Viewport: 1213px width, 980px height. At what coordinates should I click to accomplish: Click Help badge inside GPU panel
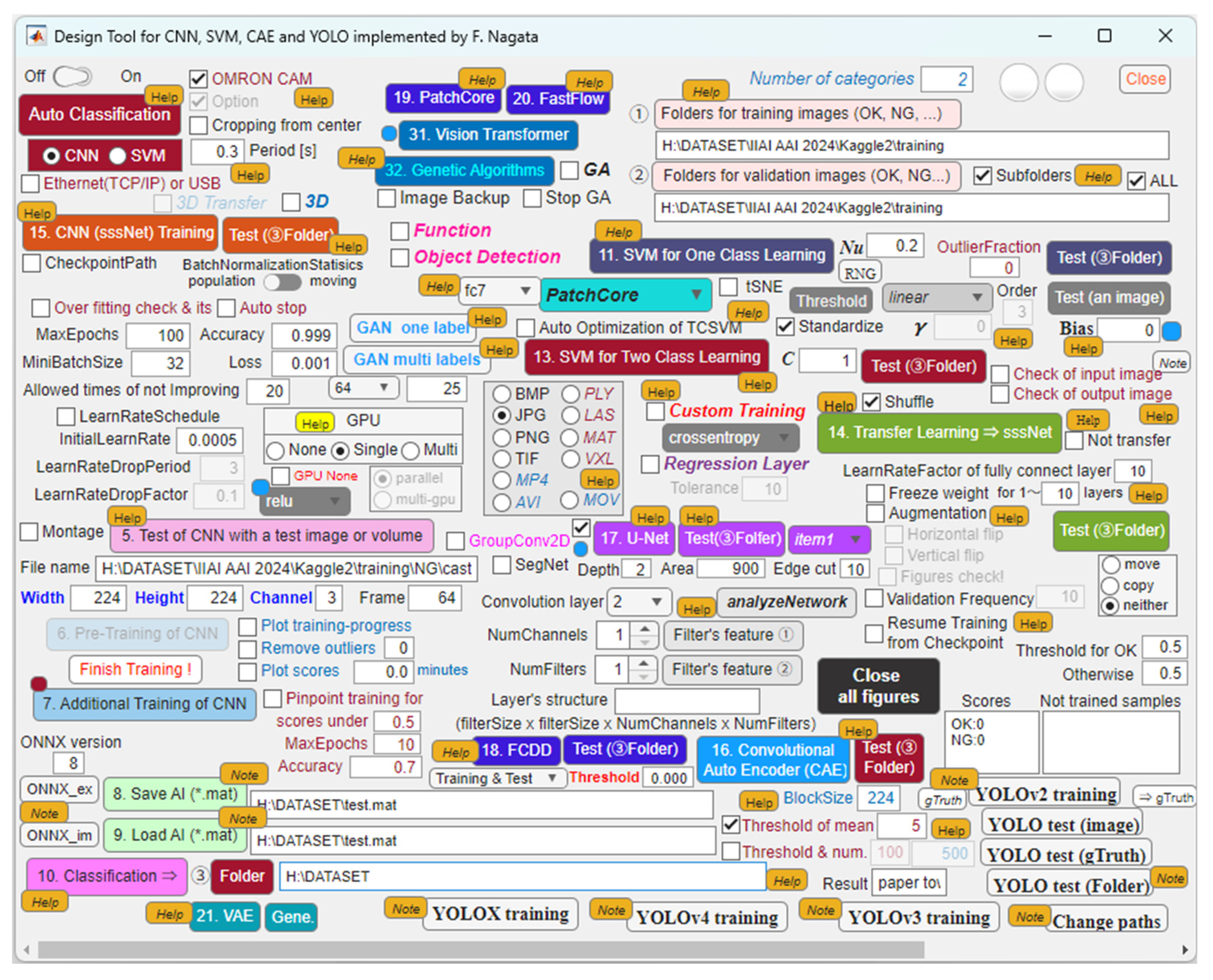(315, 423)
